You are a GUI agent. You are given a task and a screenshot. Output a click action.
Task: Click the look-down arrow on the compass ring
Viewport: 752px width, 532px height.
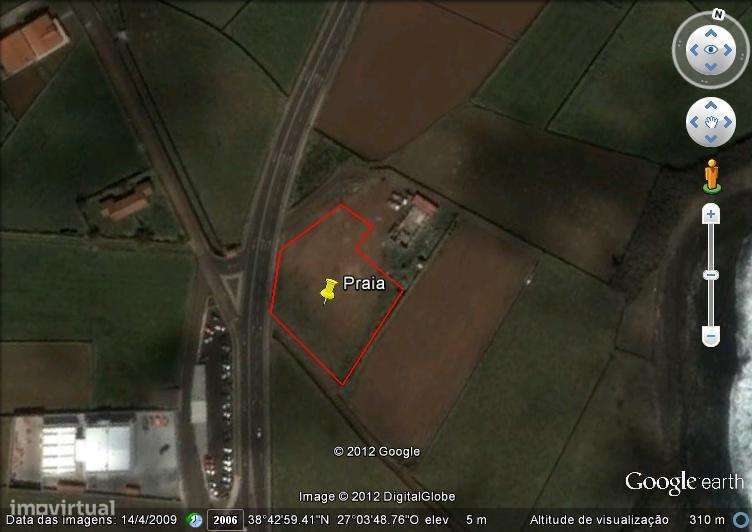click(x=711, y=67)
